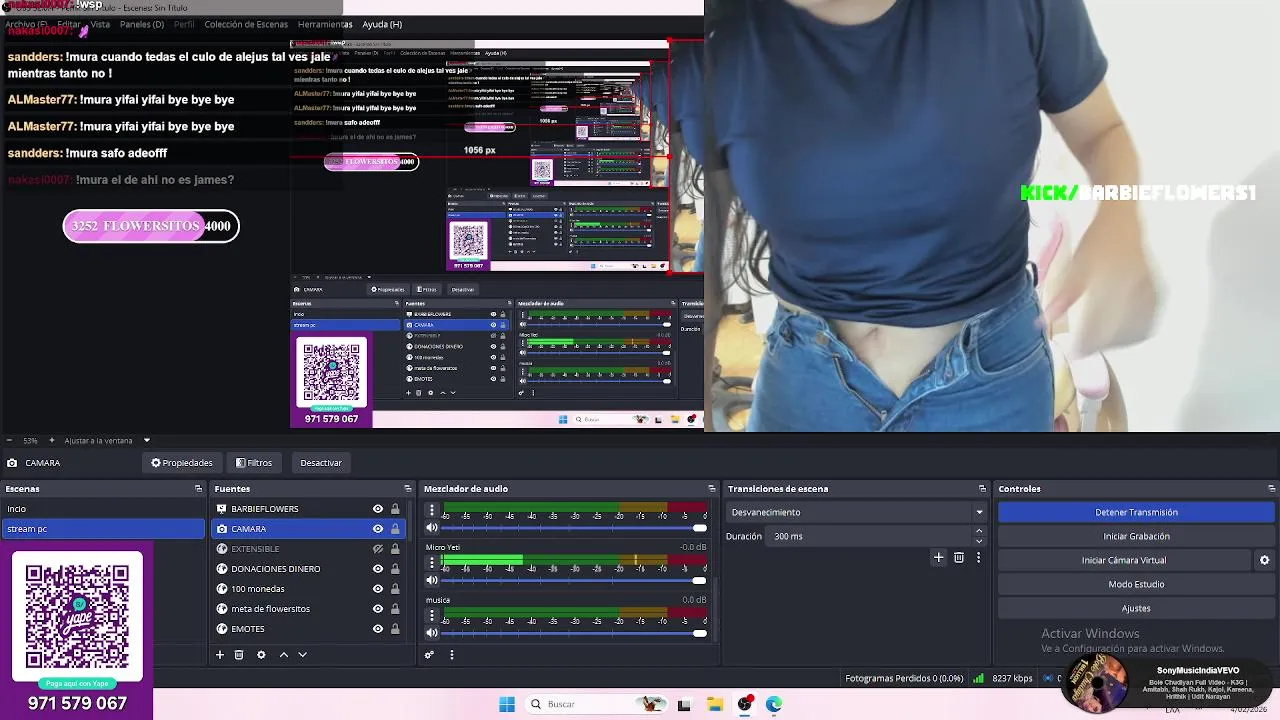Viewport: 1280px width, 720px height.
Task: Hide the CAMARA source
Action: [378, 529]
